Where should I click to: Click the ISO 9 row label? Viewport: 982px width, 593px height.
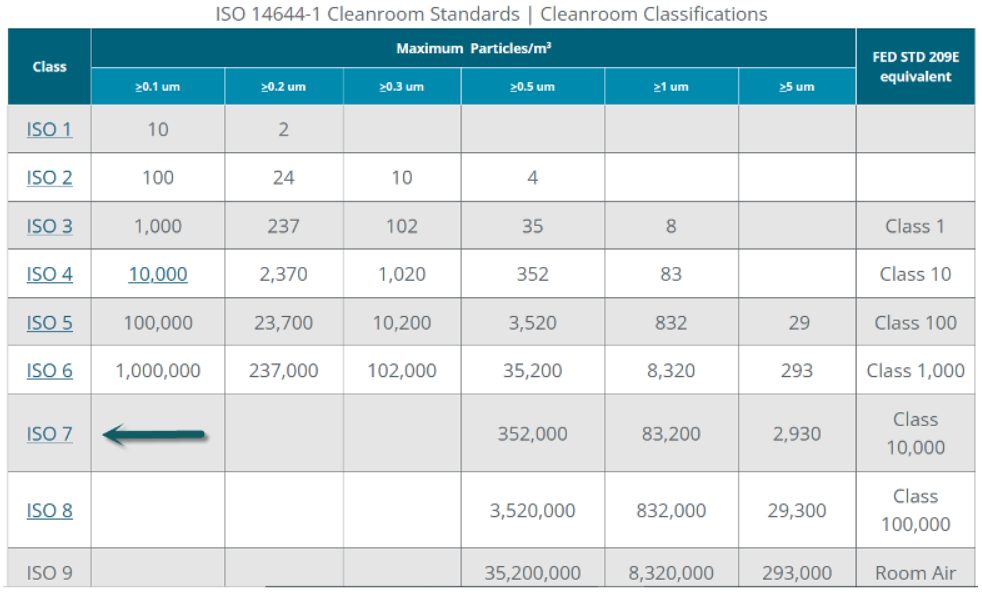[49, 573]
